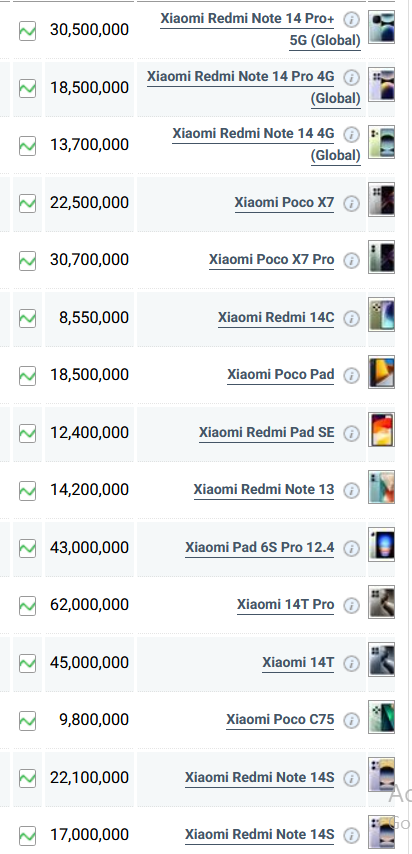Click info icon next to Xiaomi Redmi Pad SE
The height and width of the screenshot is (854, 412).
point(352,434)
